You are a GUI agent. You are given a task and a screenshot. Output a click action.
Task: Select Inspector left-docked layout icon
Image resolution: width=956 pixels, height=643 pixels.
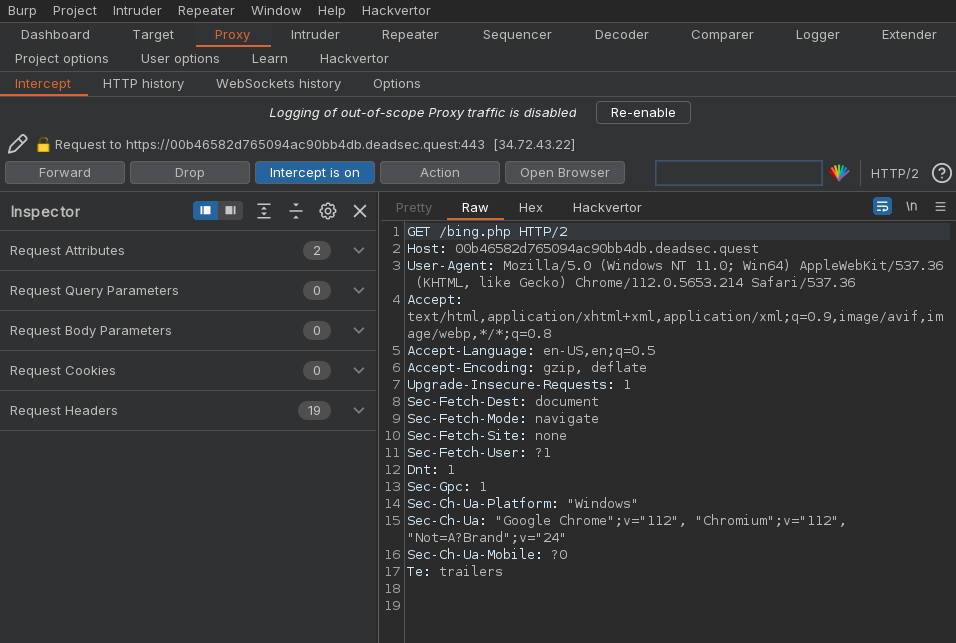pyautogui.click(x=205, y=210)
